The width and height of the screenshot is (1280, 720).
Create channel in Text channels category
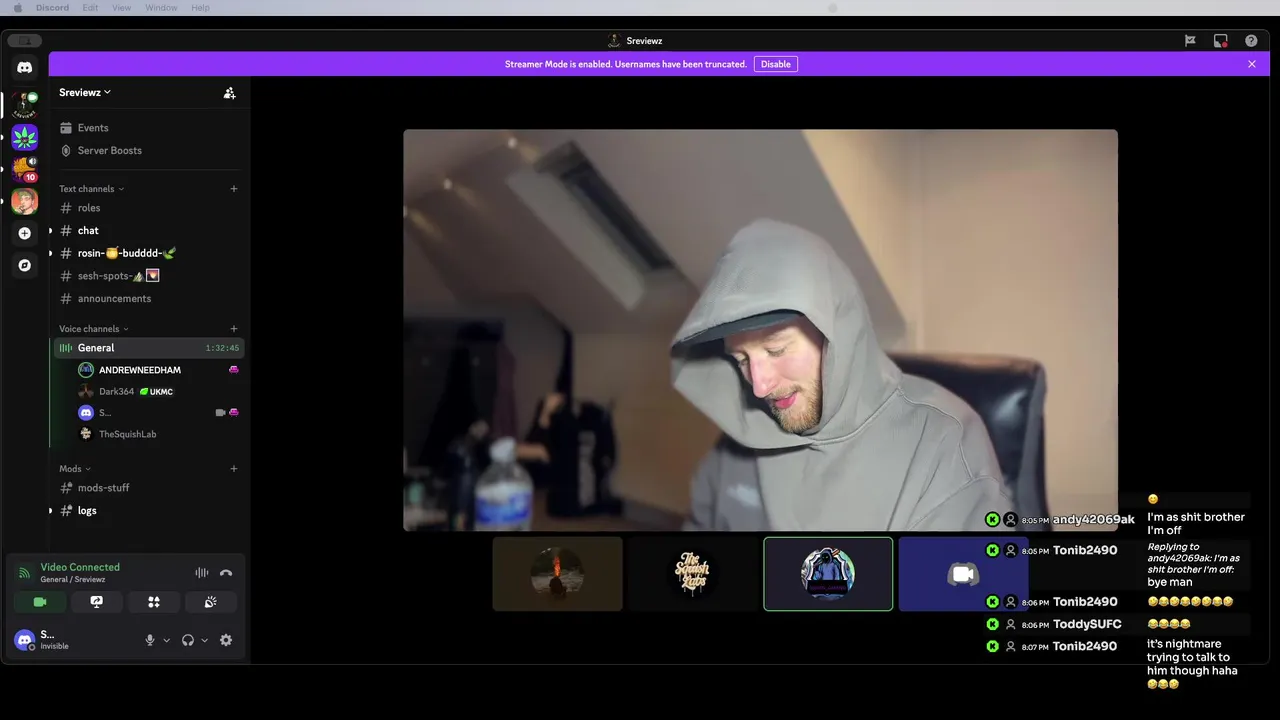(234, 189)
